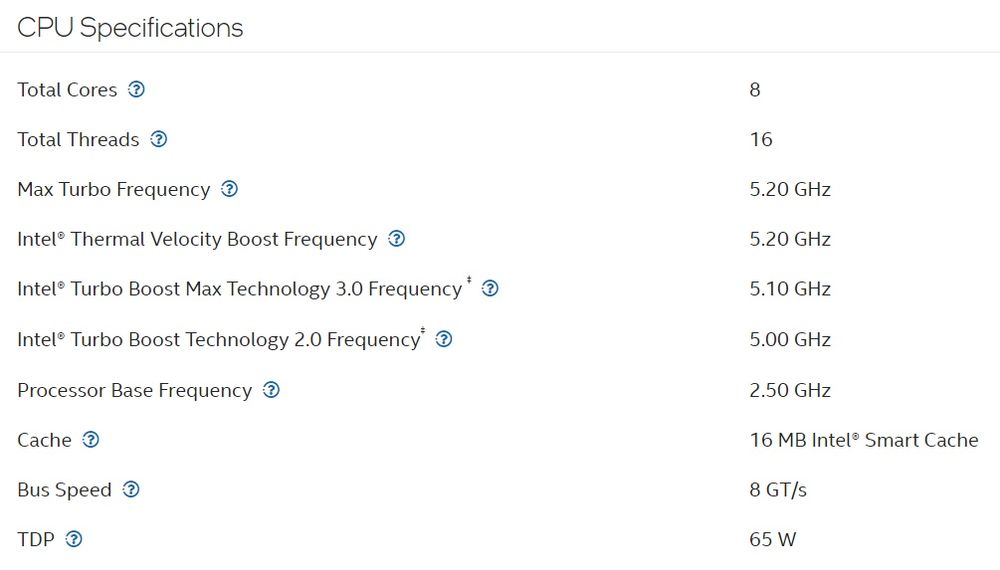The width and height of the screenshot is (1000, 570).
Task: Click the help icon beside Total Cores
Action: tap(137, 89)
